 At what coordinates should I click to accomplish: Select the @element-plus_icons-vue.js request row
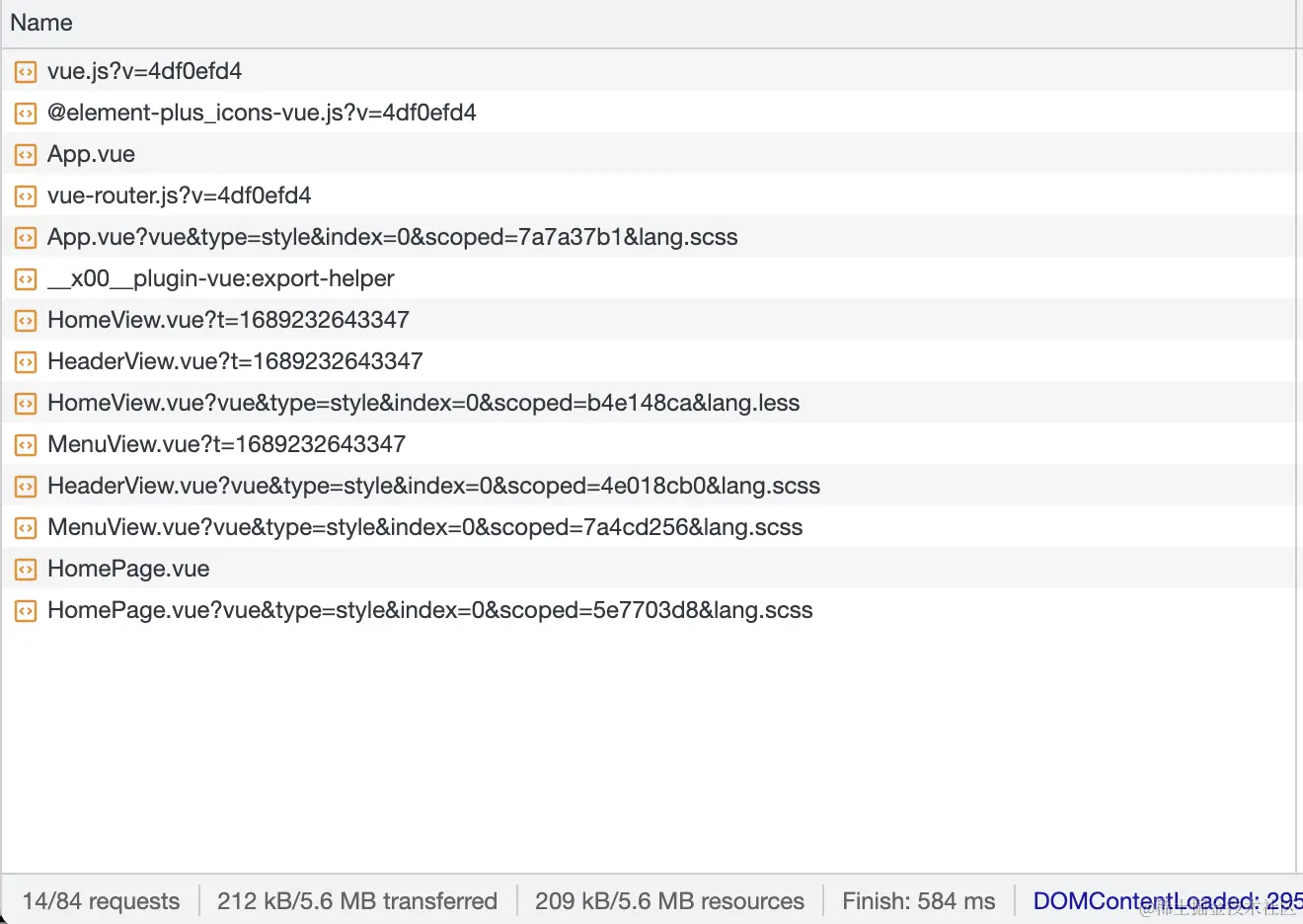[262, 113]
